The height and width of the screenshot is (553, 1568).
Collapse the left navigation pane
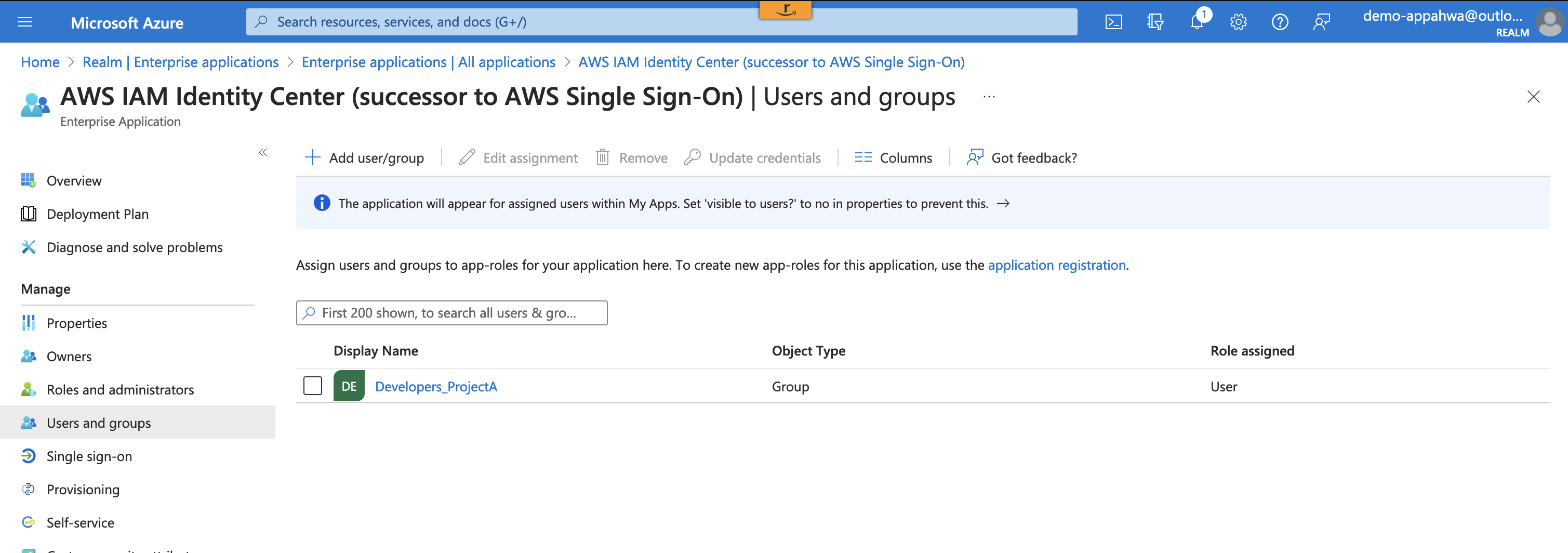click(x=263, y=153)
